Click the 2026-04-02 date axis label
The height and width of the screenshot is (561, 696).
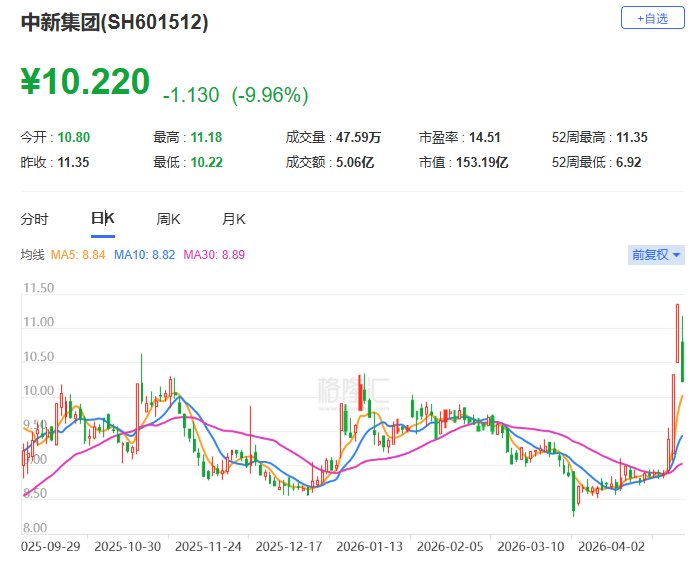pos(612,546)
